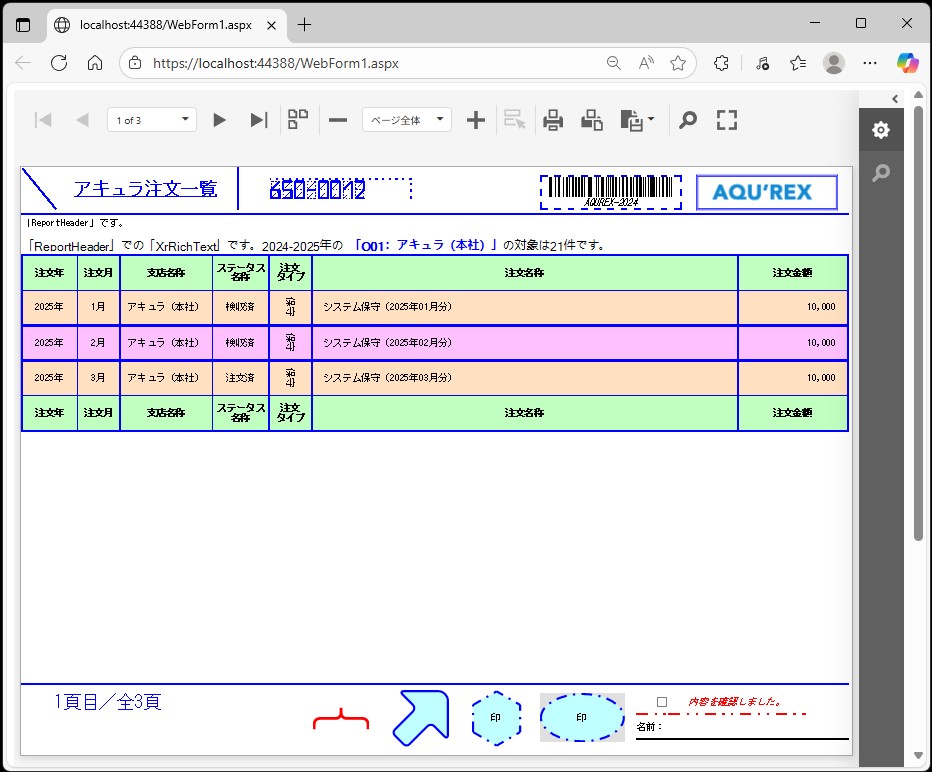932x772 pixels.
Task: Open the report search tool
Action: point(688,120)
